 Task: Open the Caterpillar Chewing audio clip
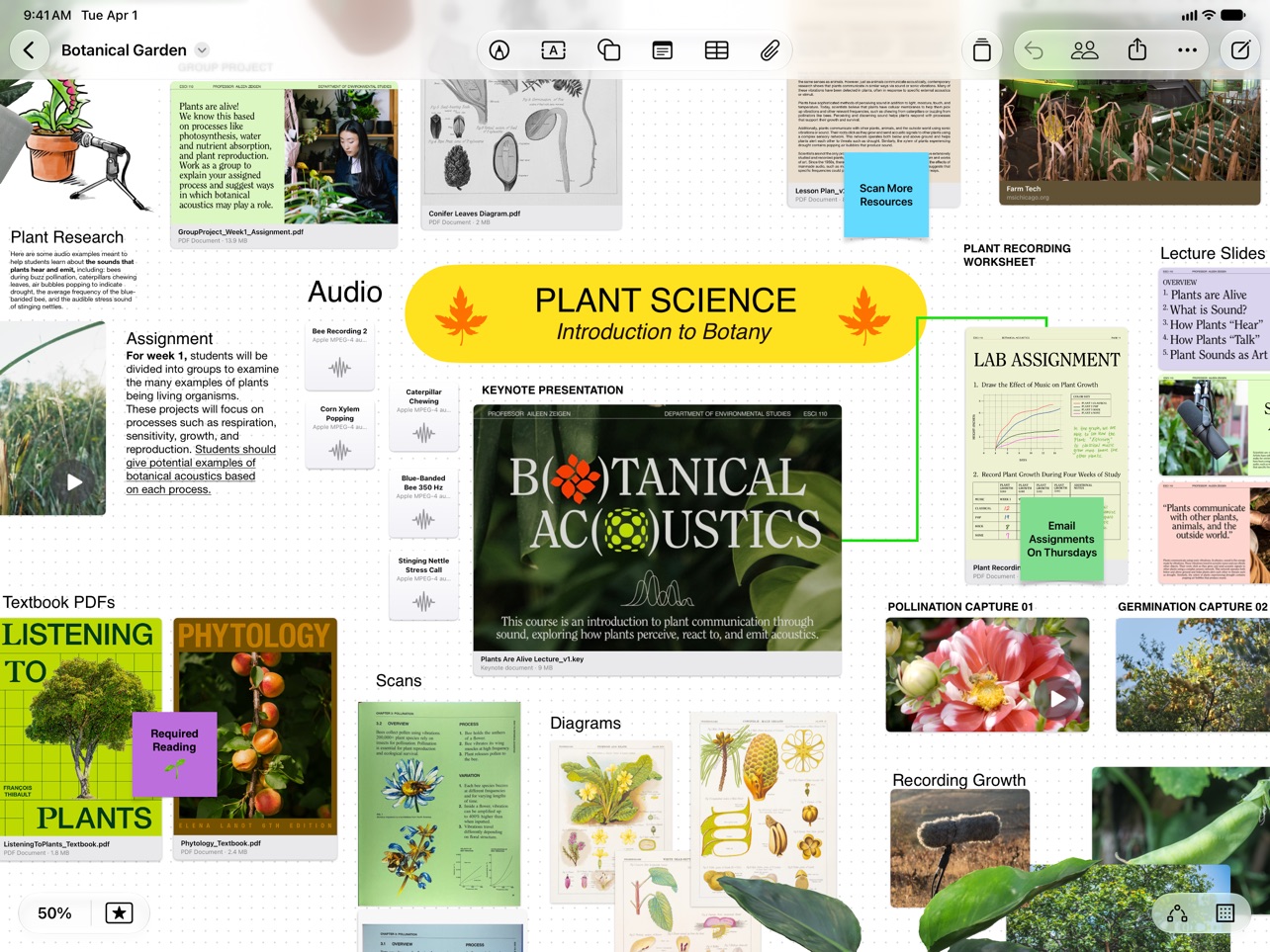click(423, 416)
